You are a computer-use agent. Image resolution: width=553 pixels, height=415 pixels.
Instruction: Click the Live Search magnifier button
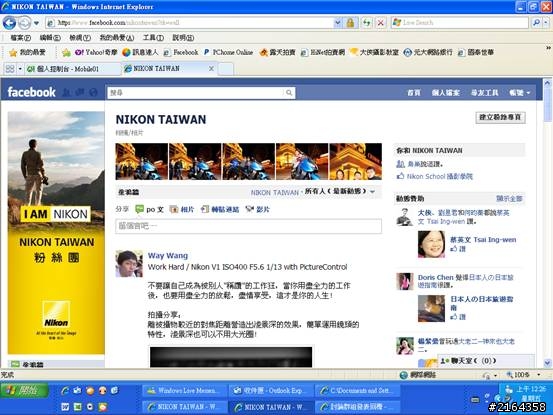[x=536, y=23]
